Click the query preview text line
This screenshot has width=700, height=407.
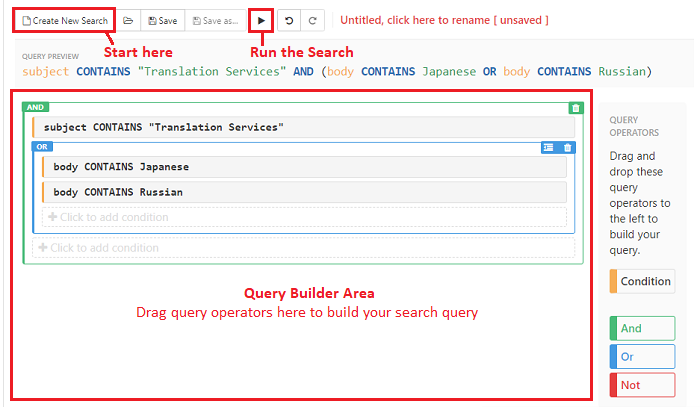(x=337, y=71)
